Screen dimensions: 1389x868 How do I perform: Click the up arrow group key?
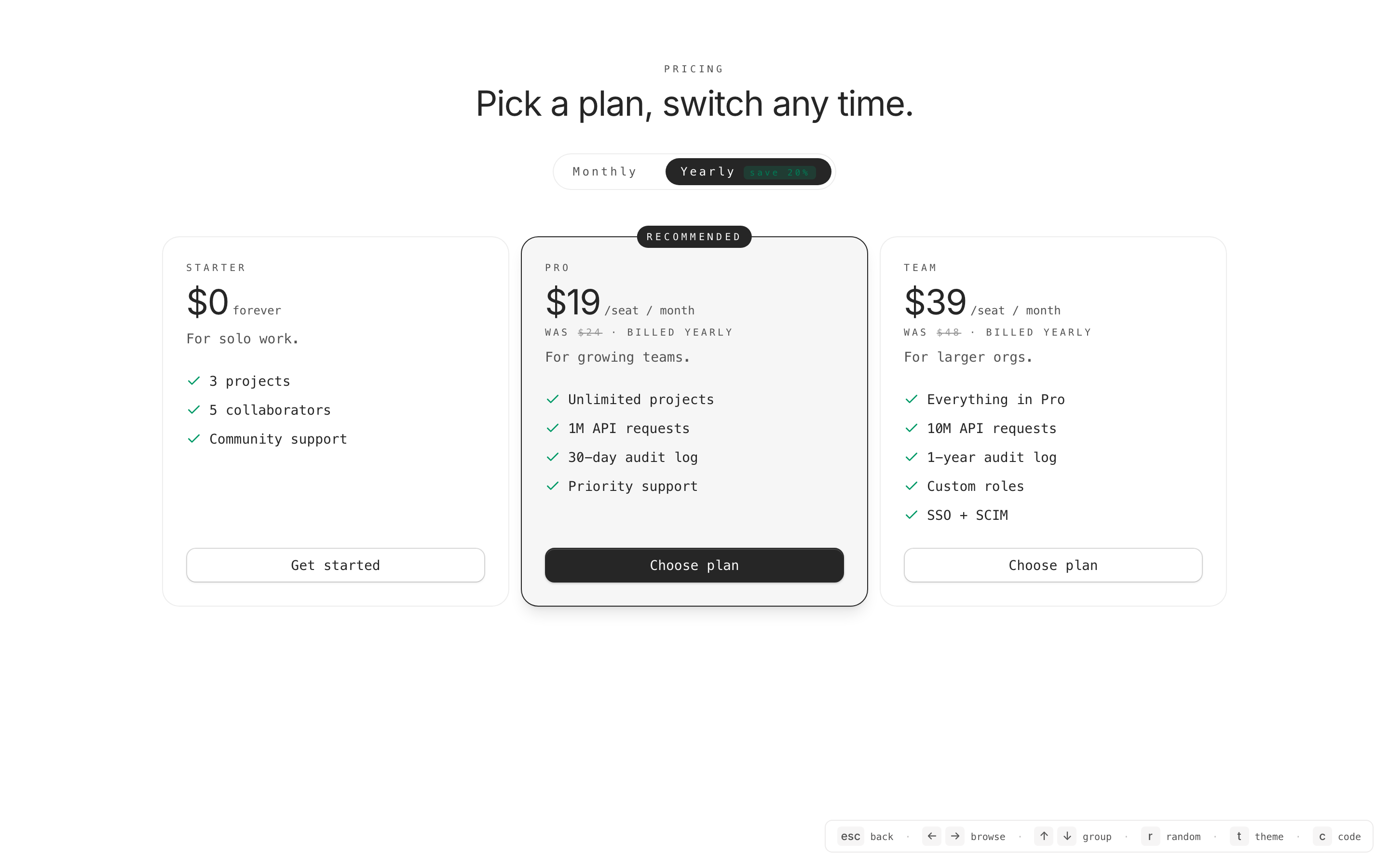click(1044, 836)
